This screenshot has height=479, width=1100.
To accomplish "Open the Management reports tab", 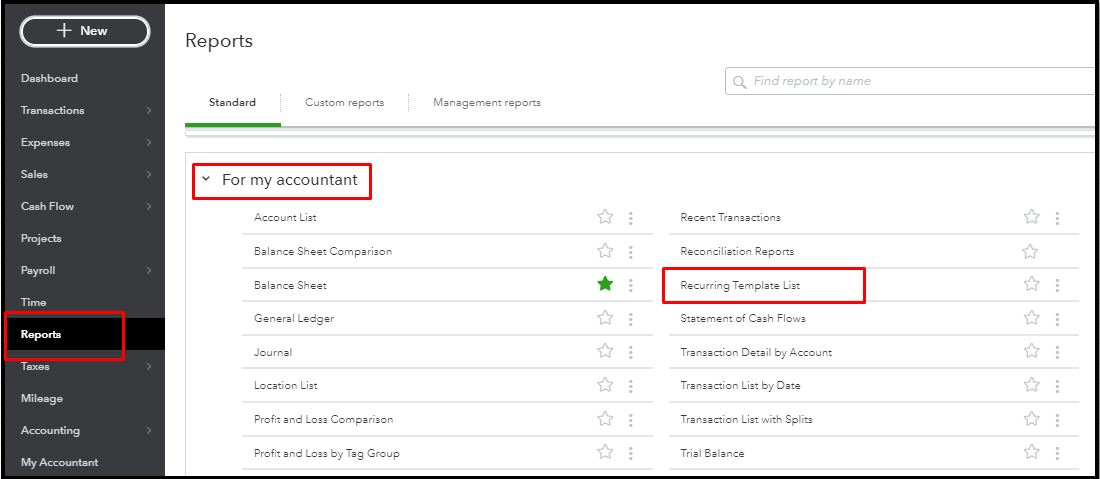I will pos(487,103).
